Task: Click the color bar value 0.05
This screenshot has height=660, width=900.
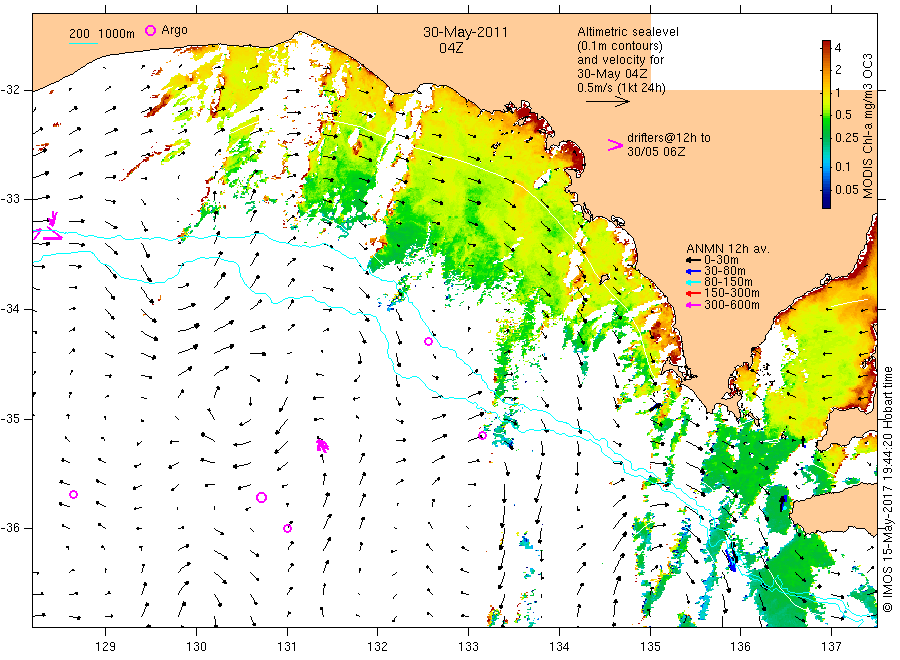Action: tap(847, 190)
